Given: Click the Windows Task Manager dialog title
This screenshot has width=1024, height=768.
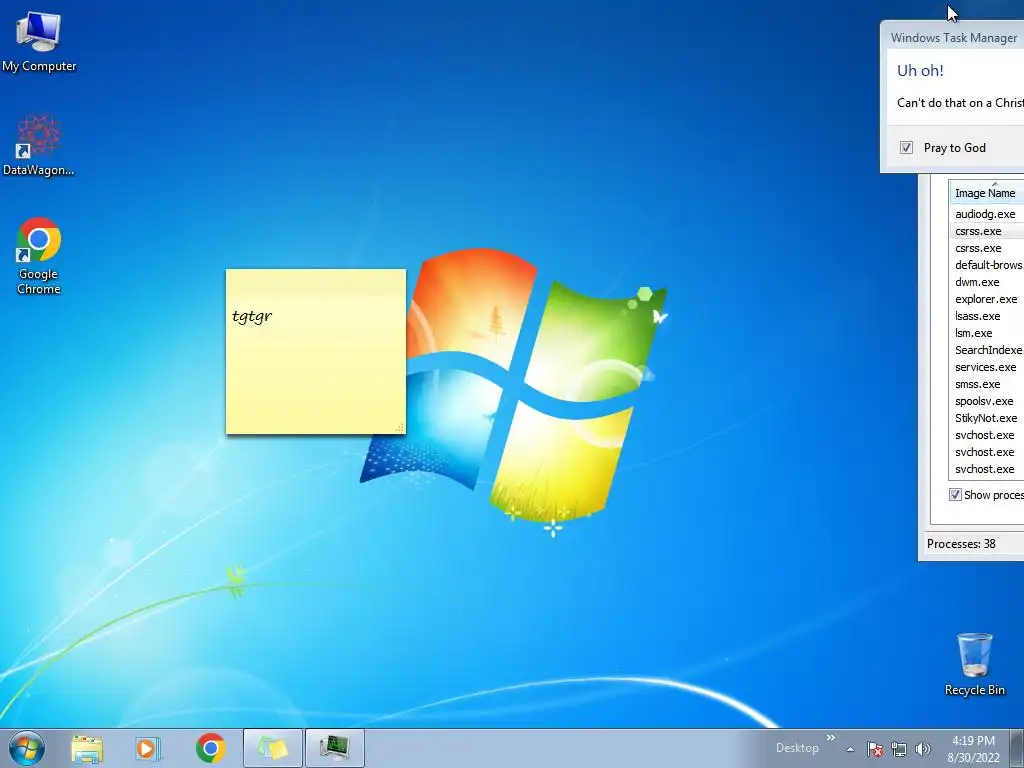Looking at the screenshot, I should tap(954, 38).
